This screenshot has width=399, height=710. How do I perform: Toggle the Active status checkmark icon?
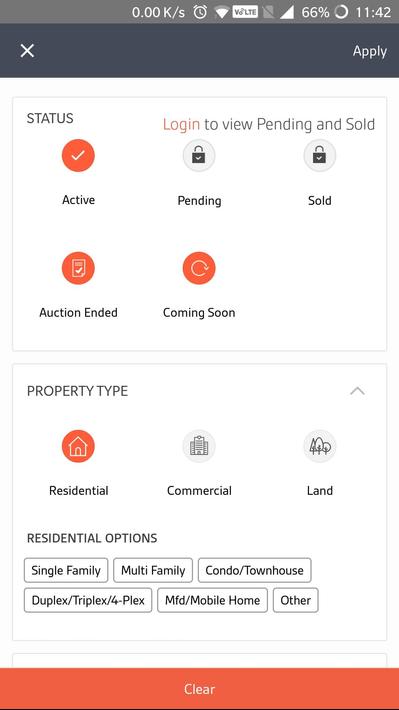tap(78, 155)
